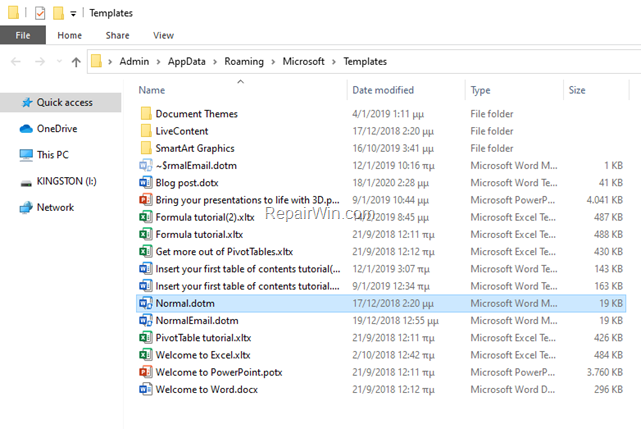The width and height of the screenshot is (641, 429).
Task: Click the folder icon in address bar
Action: [96, 61]
